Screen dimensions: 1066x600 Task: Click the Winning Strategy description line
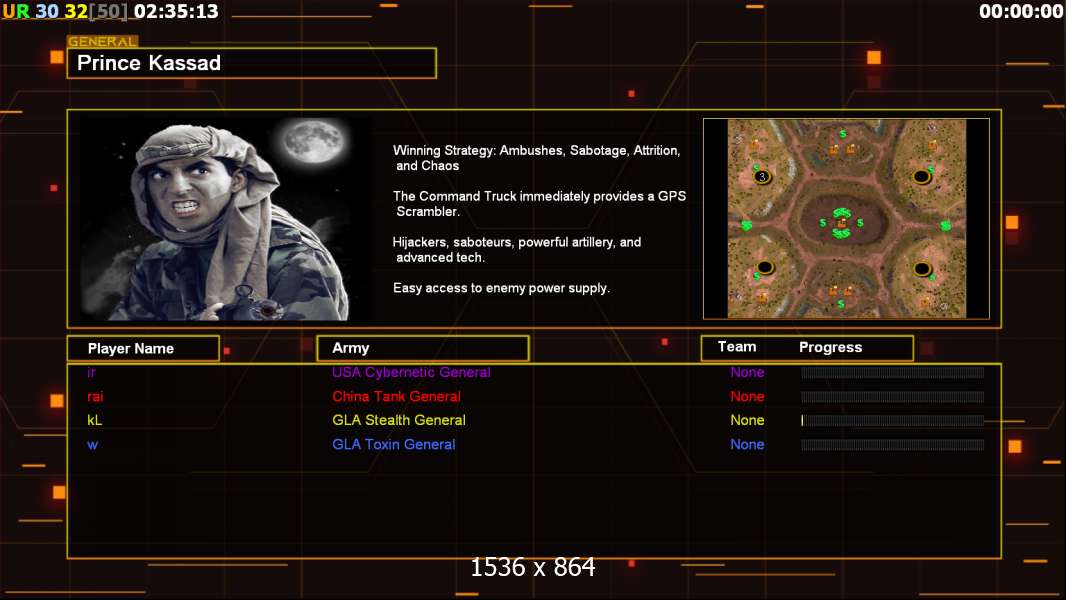coord(536,158)
